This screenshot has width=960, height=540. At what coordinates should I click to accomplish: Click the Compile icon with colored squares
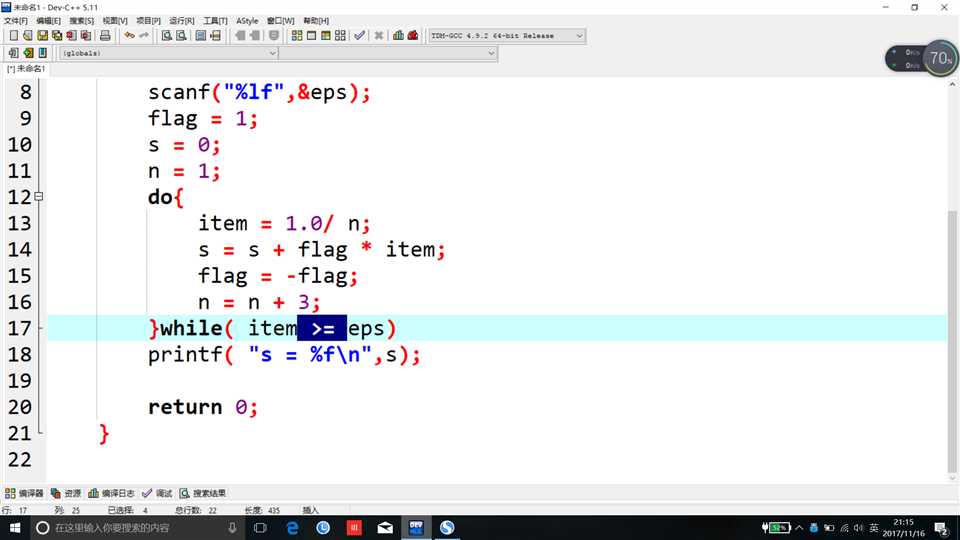[x=297, y=36]
